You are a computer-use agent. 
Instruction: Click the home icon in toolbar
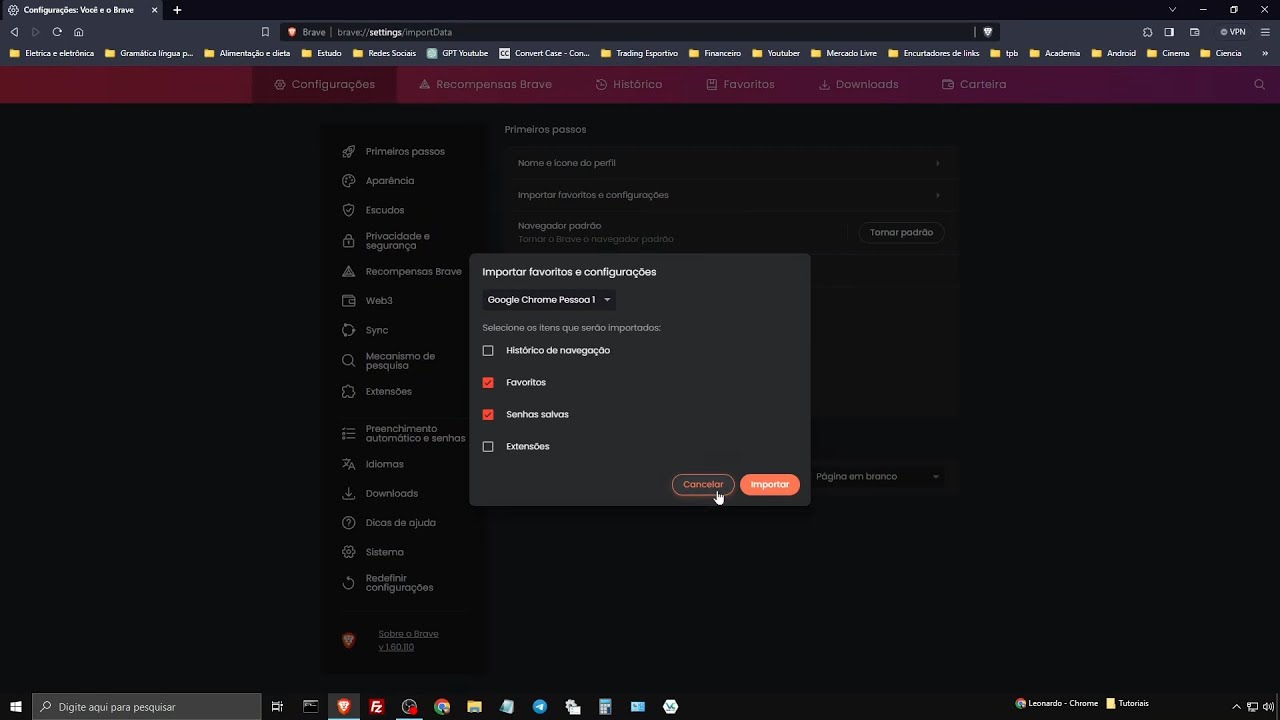[79, 32]
